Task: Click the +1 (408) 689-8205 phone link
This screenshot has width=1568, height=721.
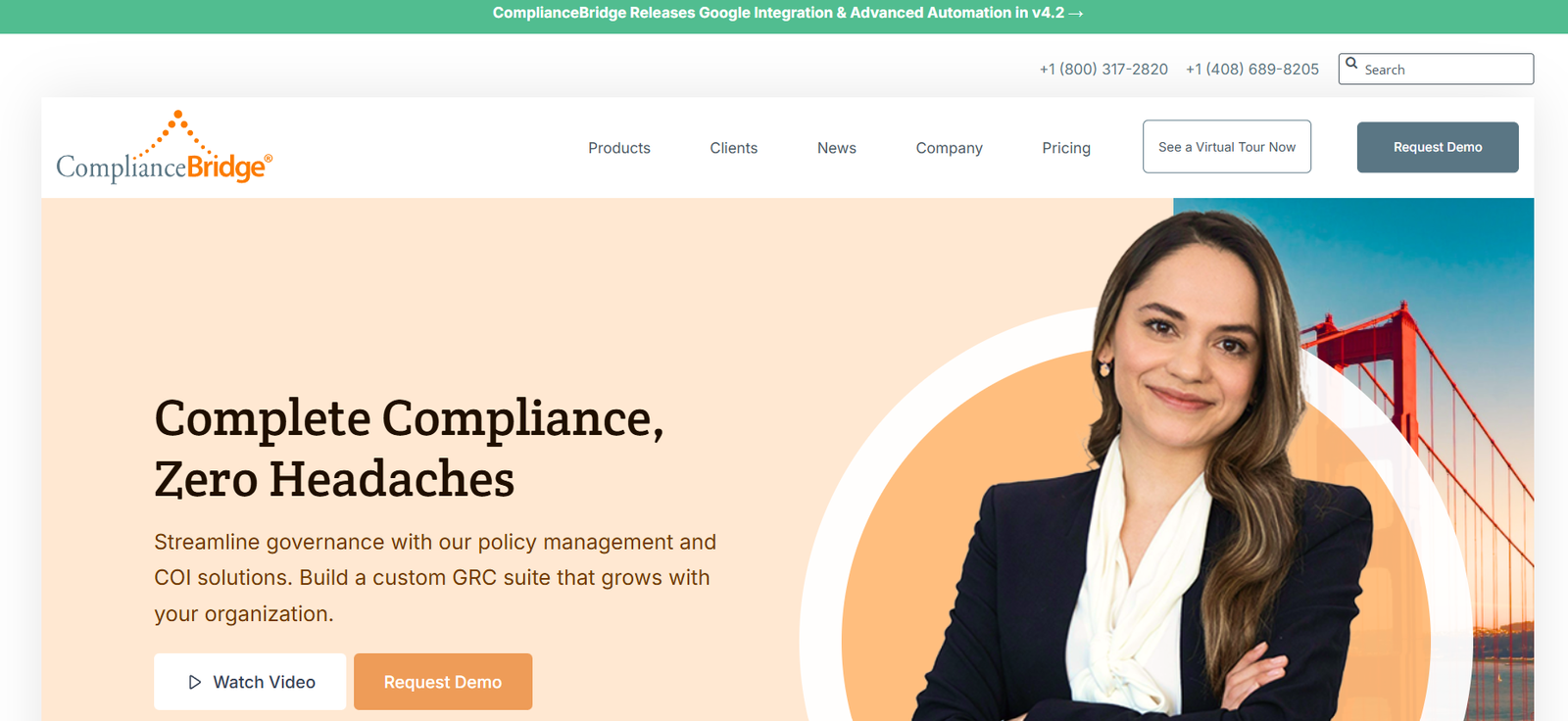Action: click(1252, 70)
